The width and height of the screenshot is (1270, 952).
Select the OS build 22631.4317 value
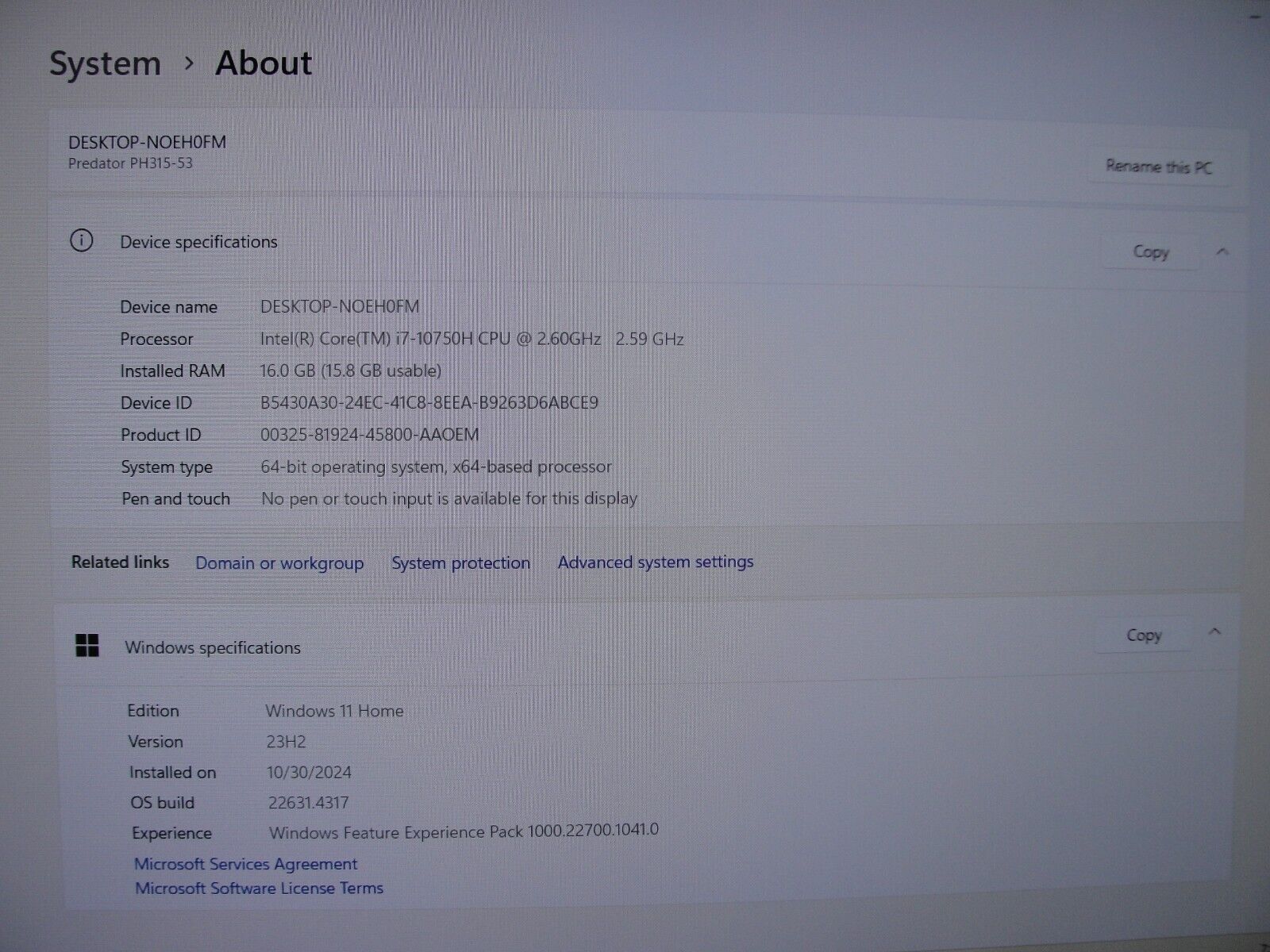(308, 803)
